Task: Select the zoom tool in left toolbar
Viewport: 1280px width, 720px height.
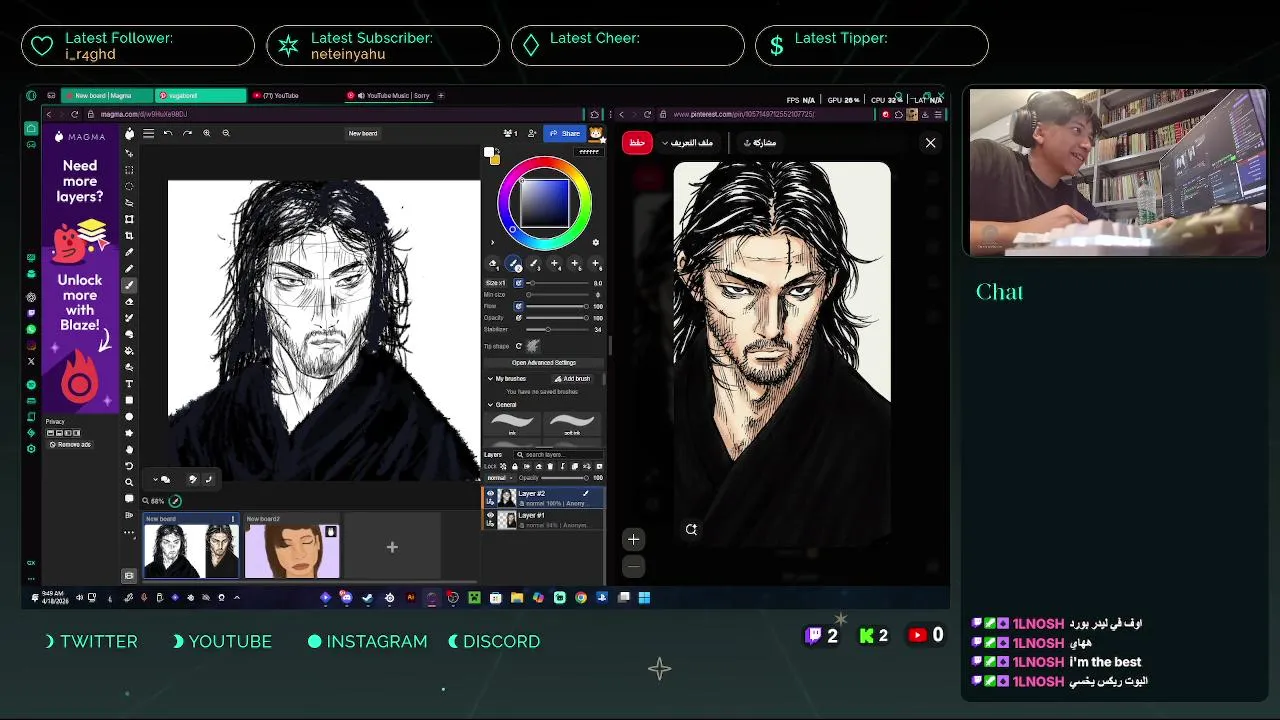Action: (x=129, y=482)
